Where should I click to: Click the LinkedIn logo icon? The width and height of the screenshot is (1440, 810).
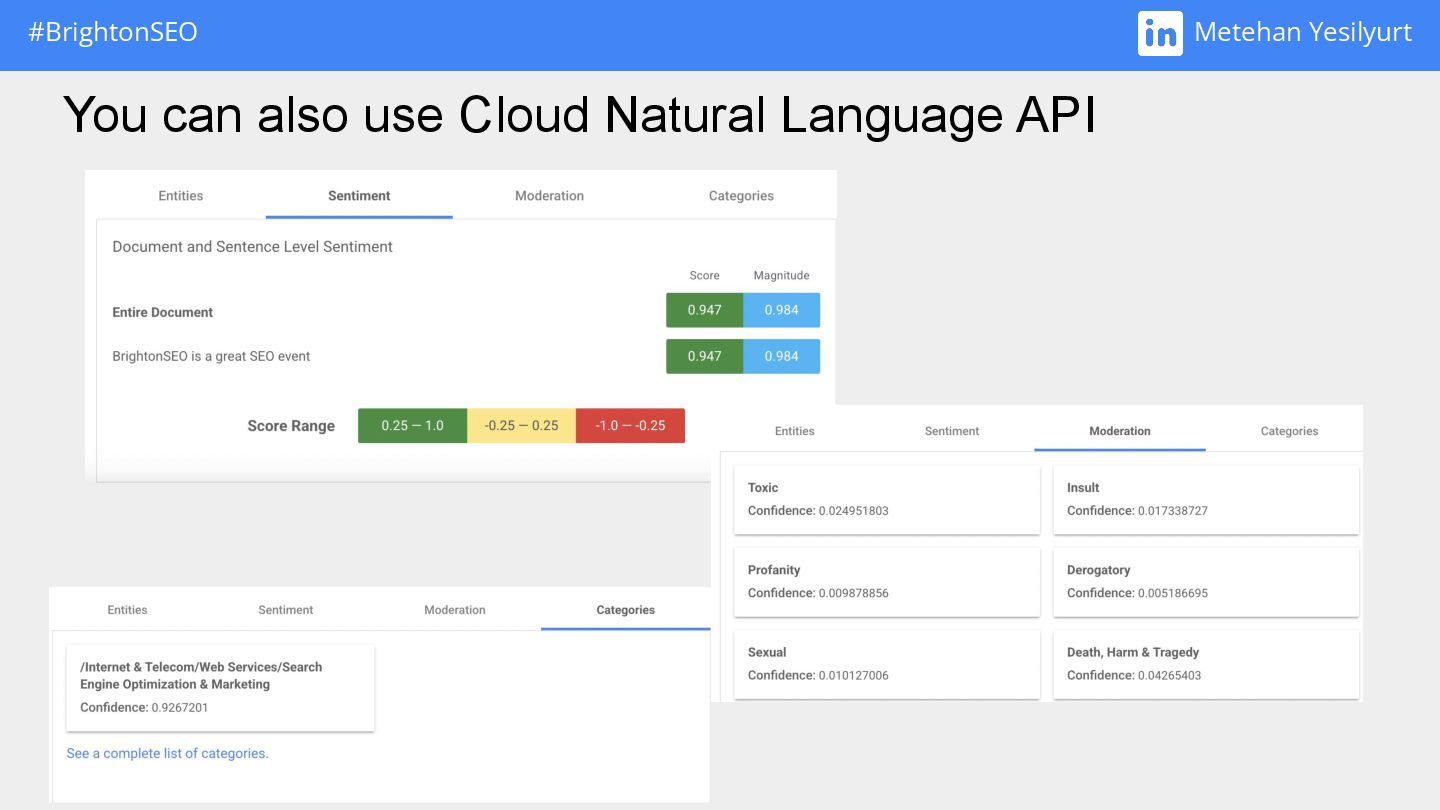tap(1160, 33)
